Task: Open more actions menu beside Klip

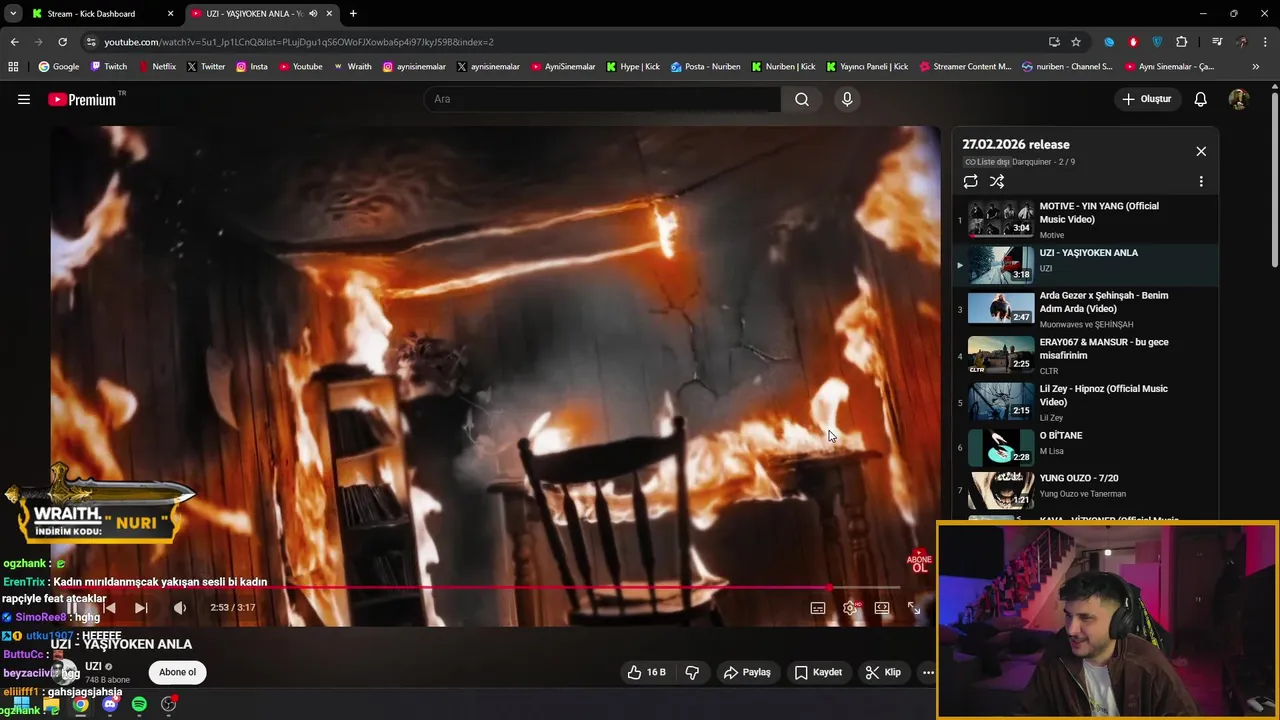Action: coord(928,672)
